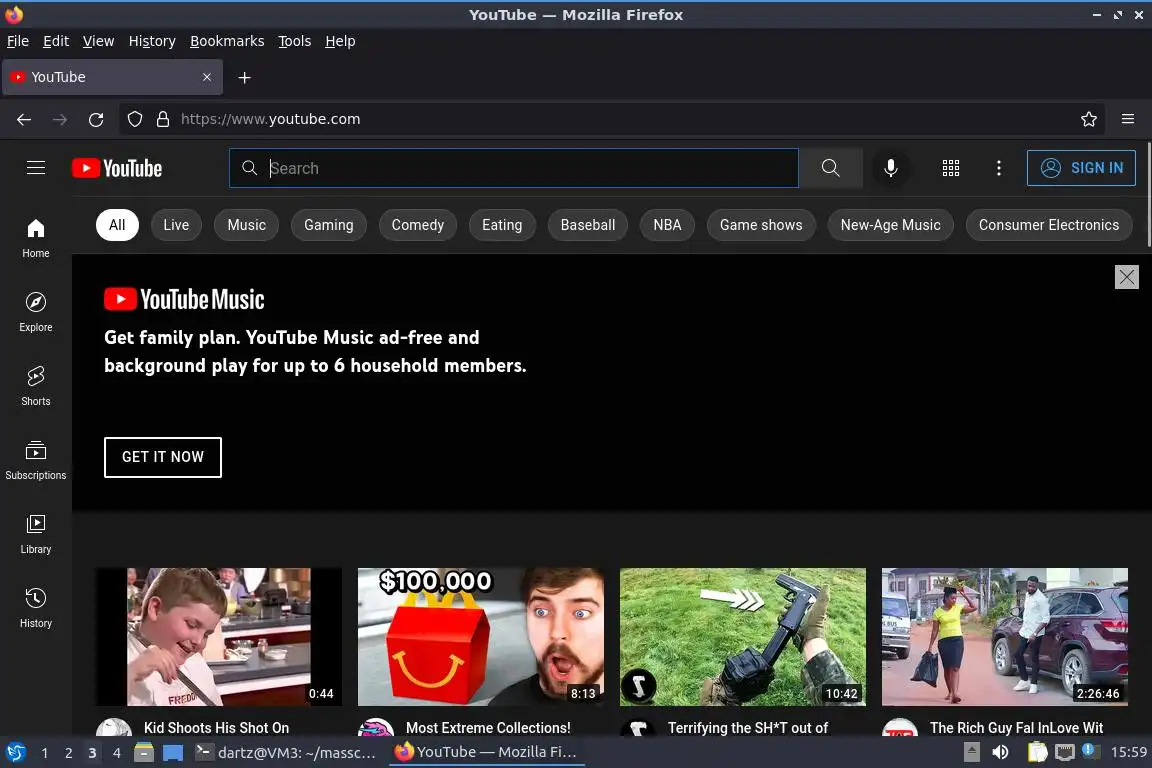This screenshot has height=768, width=1152.
Task: Select the Comedy filter chip
Action: tap(417, 225)
